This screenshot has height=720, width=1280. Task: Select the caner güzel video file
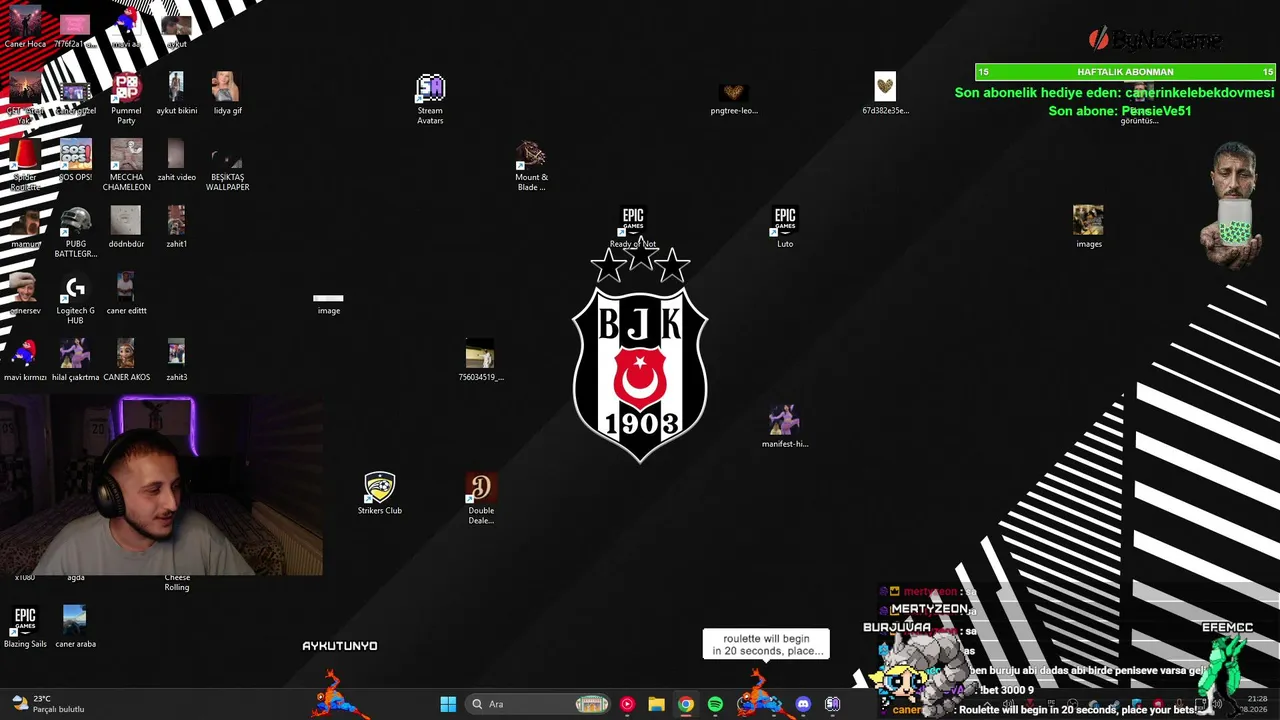coord(75,98)
